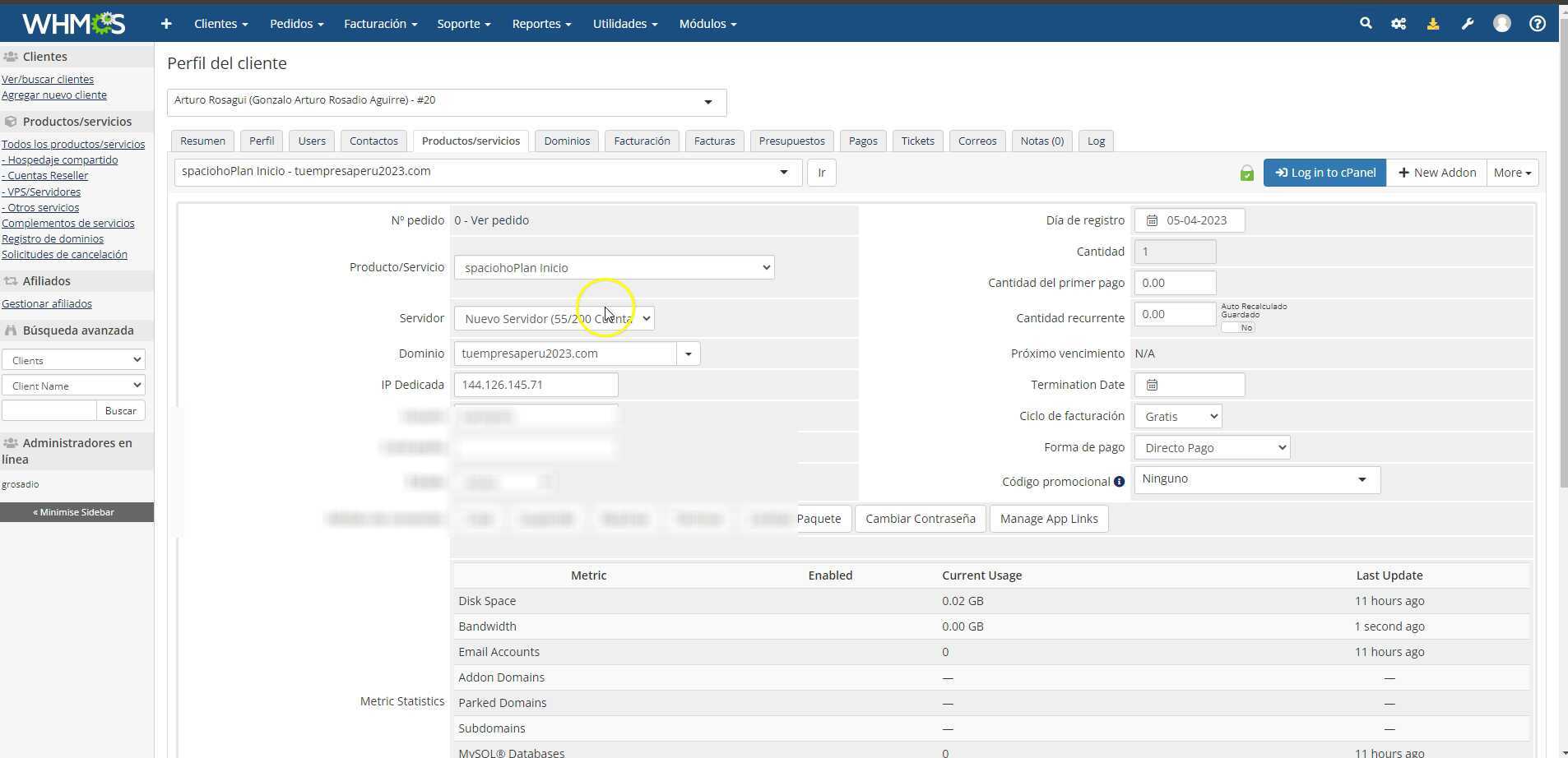Open the Facturación menu in navbar
Image resolution: width=1568 pixels, height=758 pixels.
tap(380, 24)
